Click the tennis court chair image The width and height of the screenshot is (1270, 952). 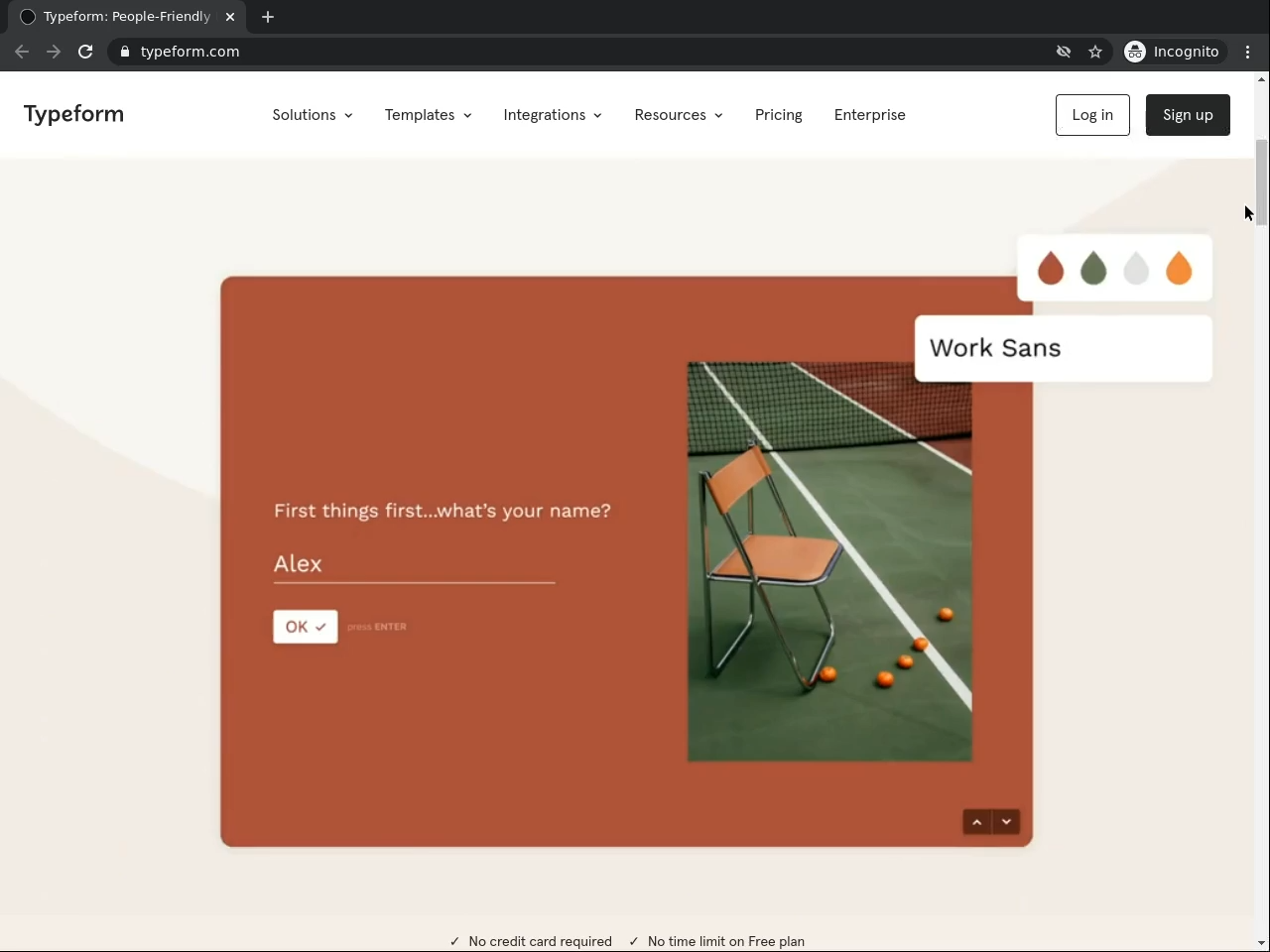point(829,562)
